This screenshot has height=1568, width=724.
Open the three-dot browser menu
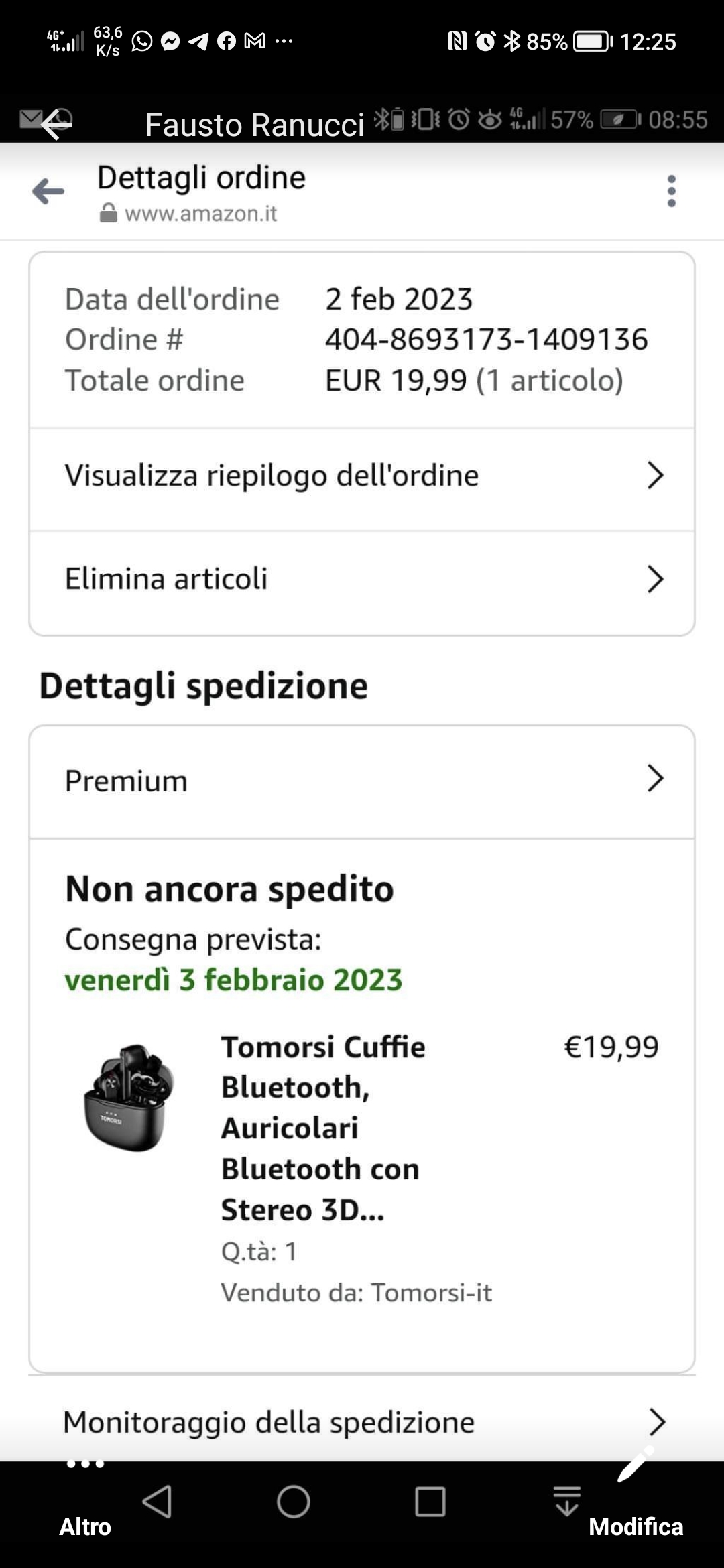point(671,192)
